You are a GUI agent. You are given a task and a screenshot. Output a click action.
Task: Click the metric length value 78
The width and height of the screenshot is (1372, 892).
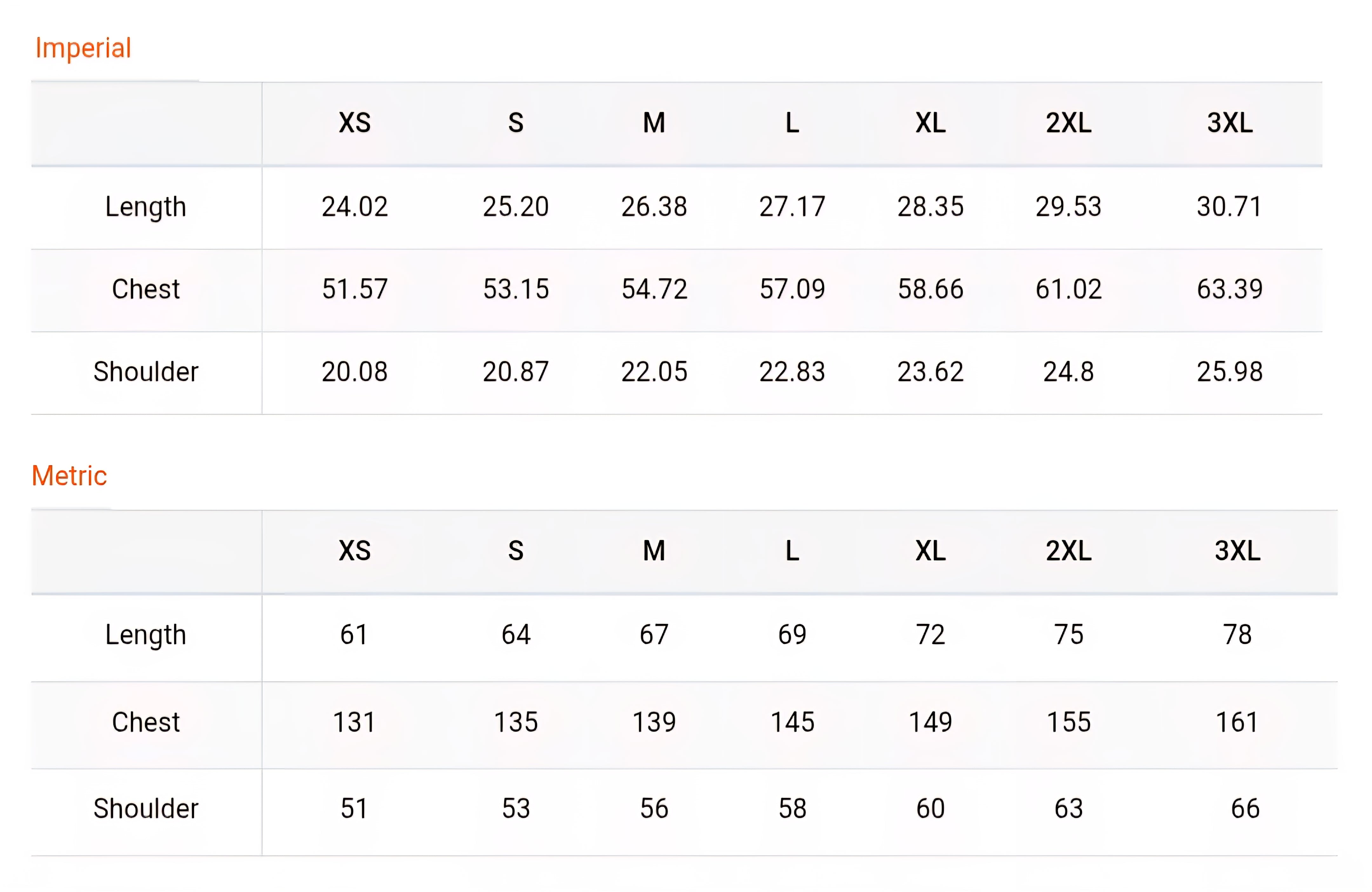click(1237, 634)
